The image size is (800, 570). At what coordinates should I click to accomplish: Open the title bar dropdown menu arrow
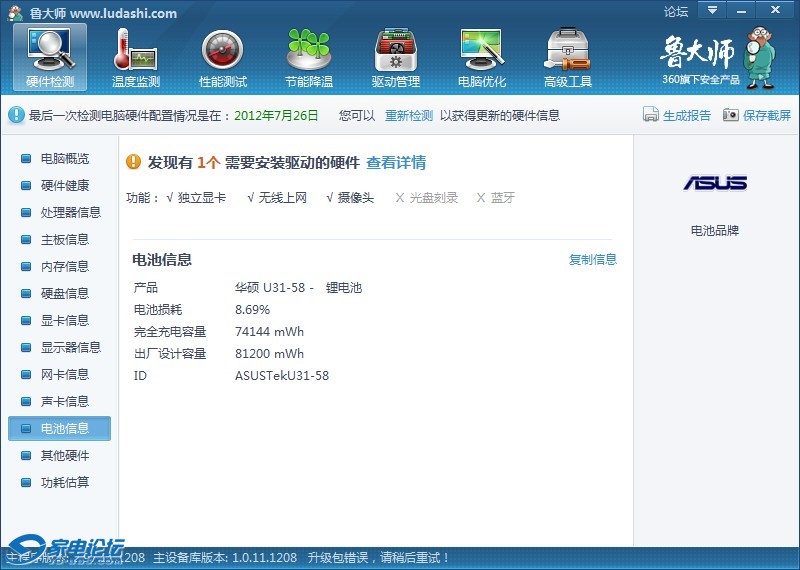coord(712,10)
